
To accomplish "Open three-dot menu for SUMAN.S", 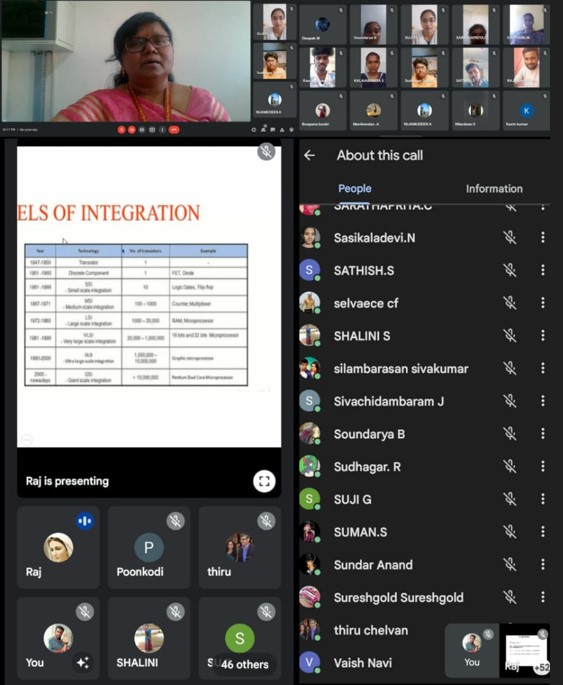I will pos(543,532).
